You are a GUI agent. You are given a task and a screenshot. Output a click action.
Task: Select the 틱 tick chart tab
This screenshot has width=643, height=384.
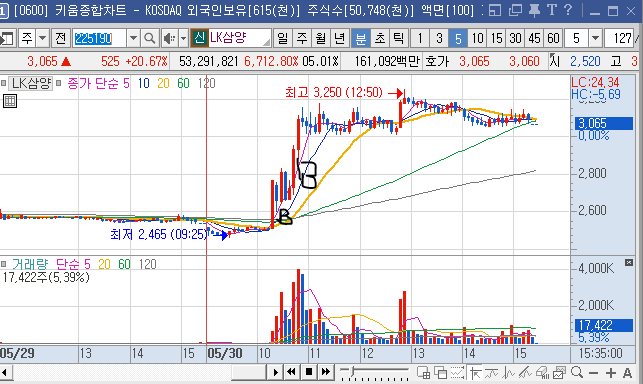[399, 39]
